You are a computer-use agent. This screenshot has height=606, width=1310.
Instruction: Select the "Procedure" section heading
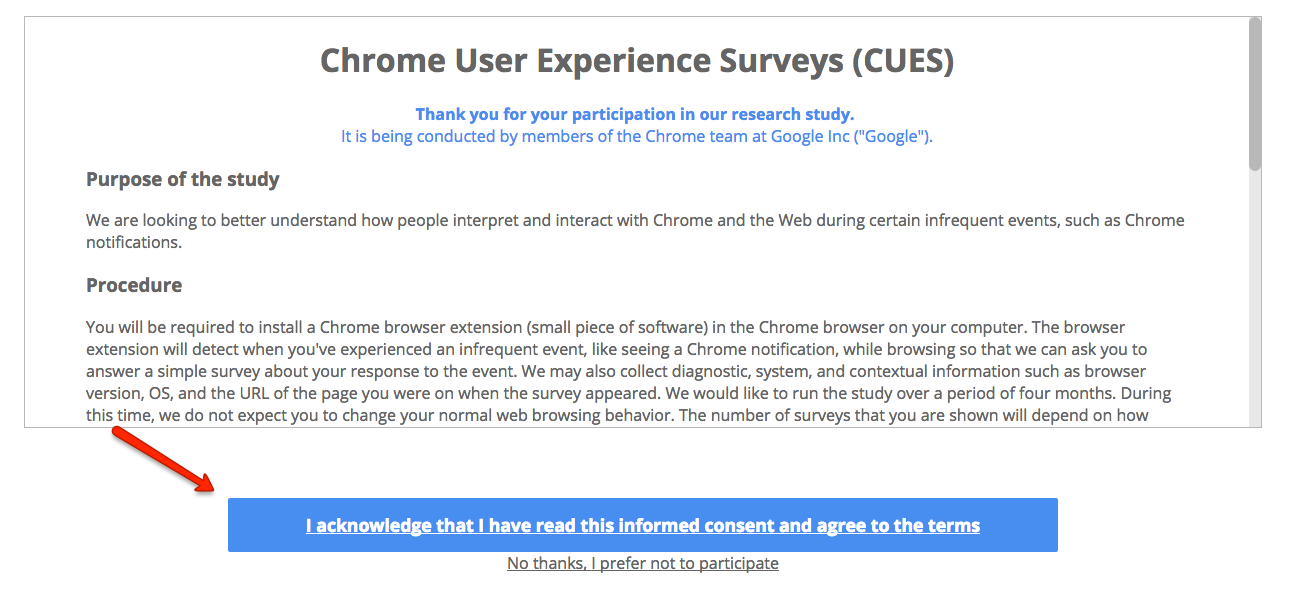point(134,285)
